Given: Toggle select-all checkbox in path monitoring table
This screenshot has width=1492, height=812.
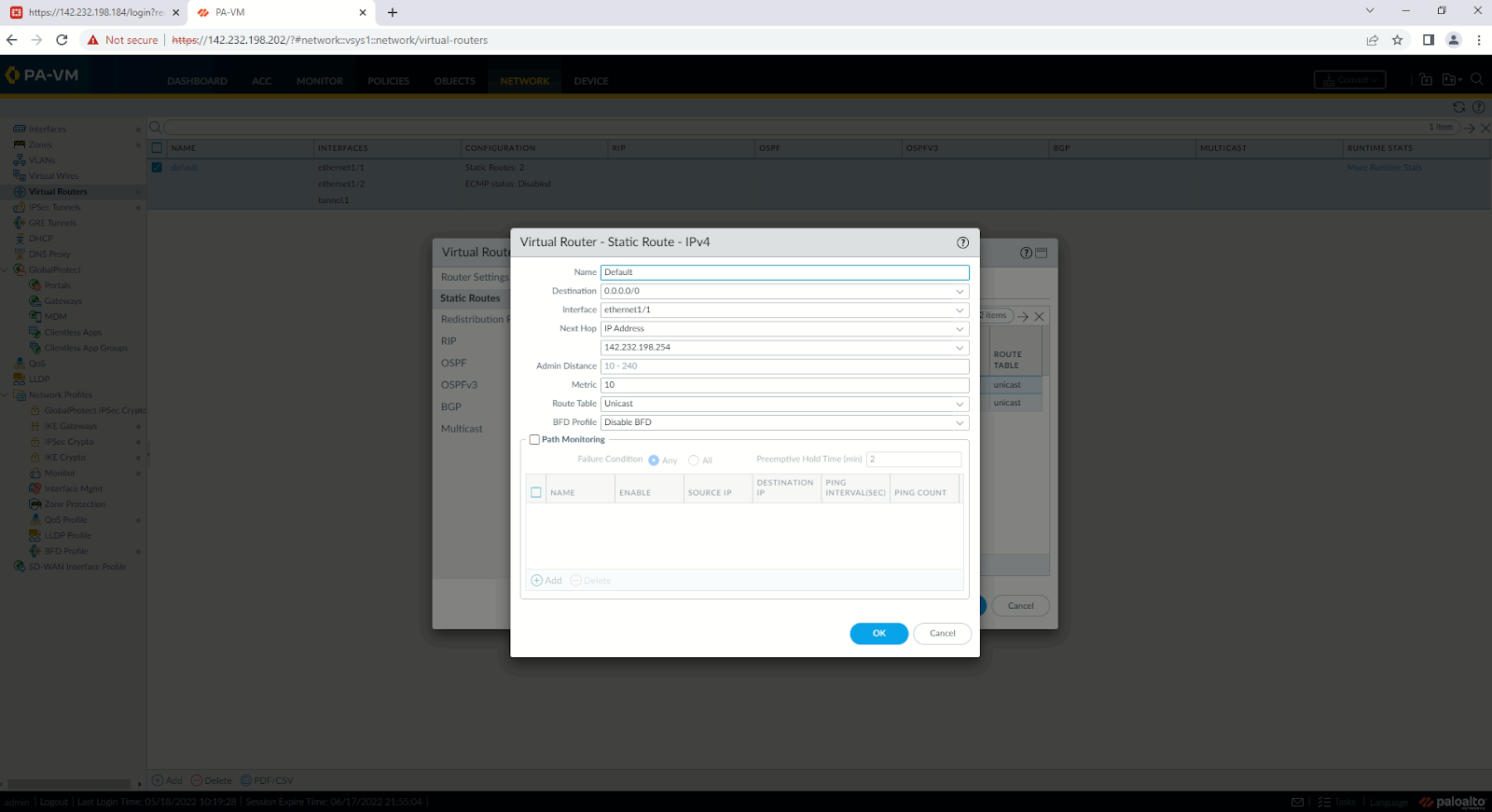Looking at the screenshot, I should [x=536, y=492].
